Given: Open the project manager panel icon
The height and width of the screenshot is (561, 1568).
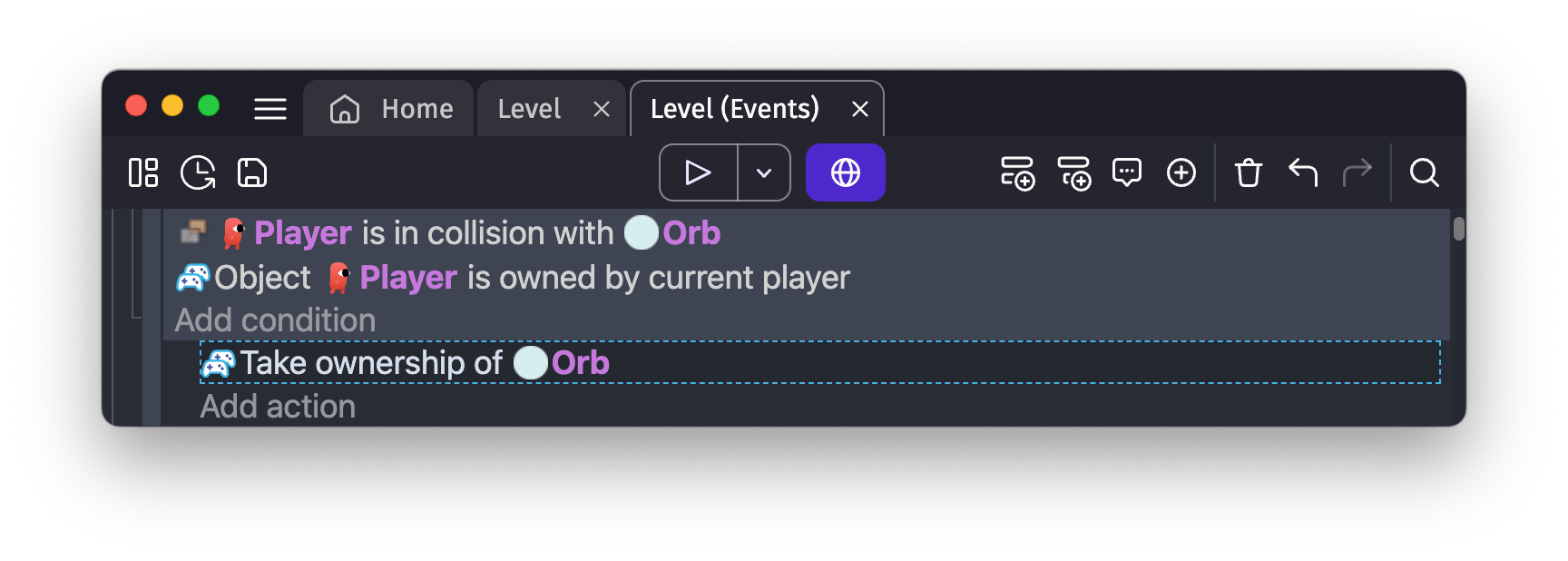Looking at the screenshot, I should click(x=143, y=172).
